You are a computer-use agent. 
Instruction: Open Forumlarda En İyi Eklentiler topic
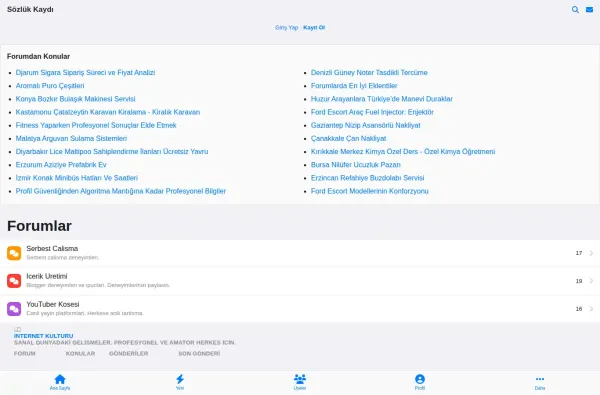[x=354, y=86]
